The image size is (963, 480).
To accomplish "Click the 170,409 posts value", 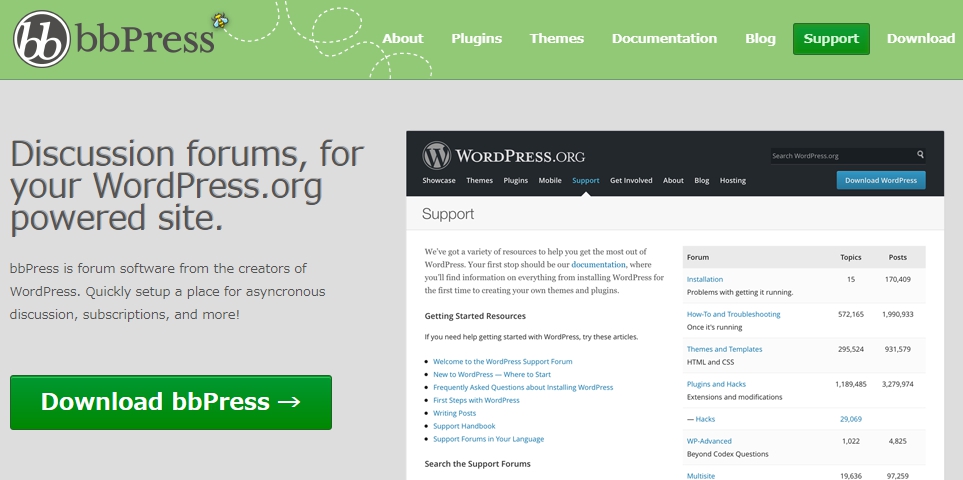I will point(897,279).
